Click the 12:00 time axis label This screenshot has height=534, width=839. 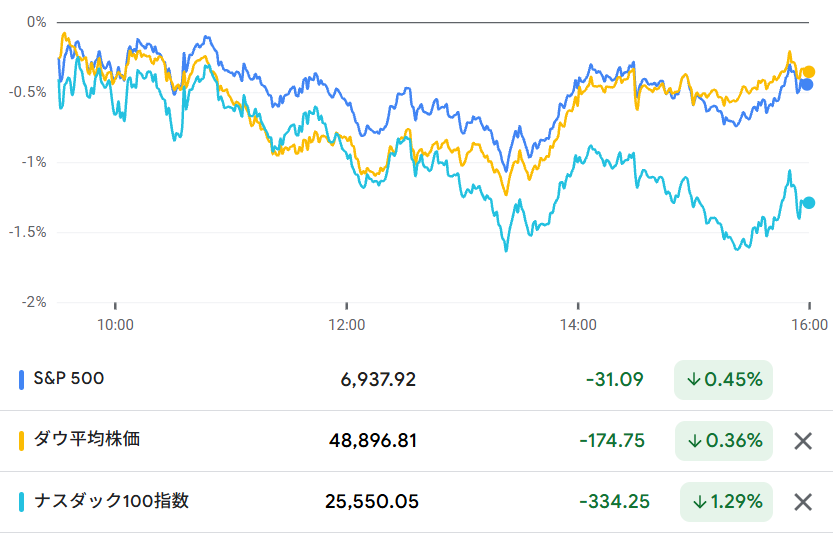[346, 325]
